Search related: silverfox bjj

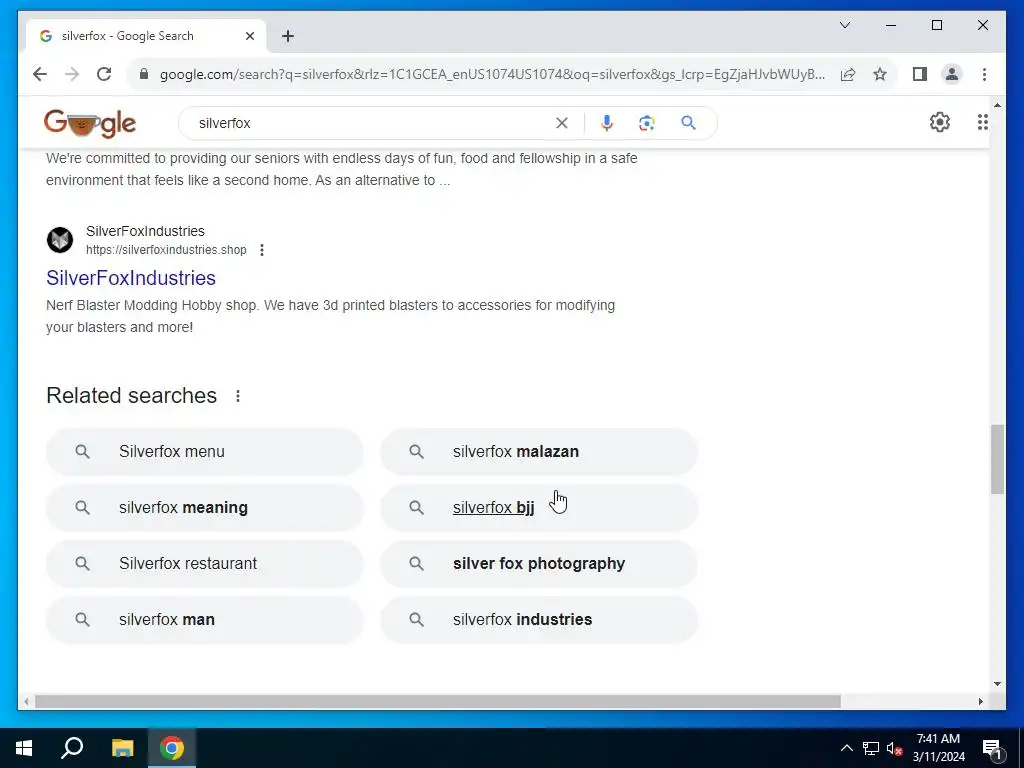539,507
